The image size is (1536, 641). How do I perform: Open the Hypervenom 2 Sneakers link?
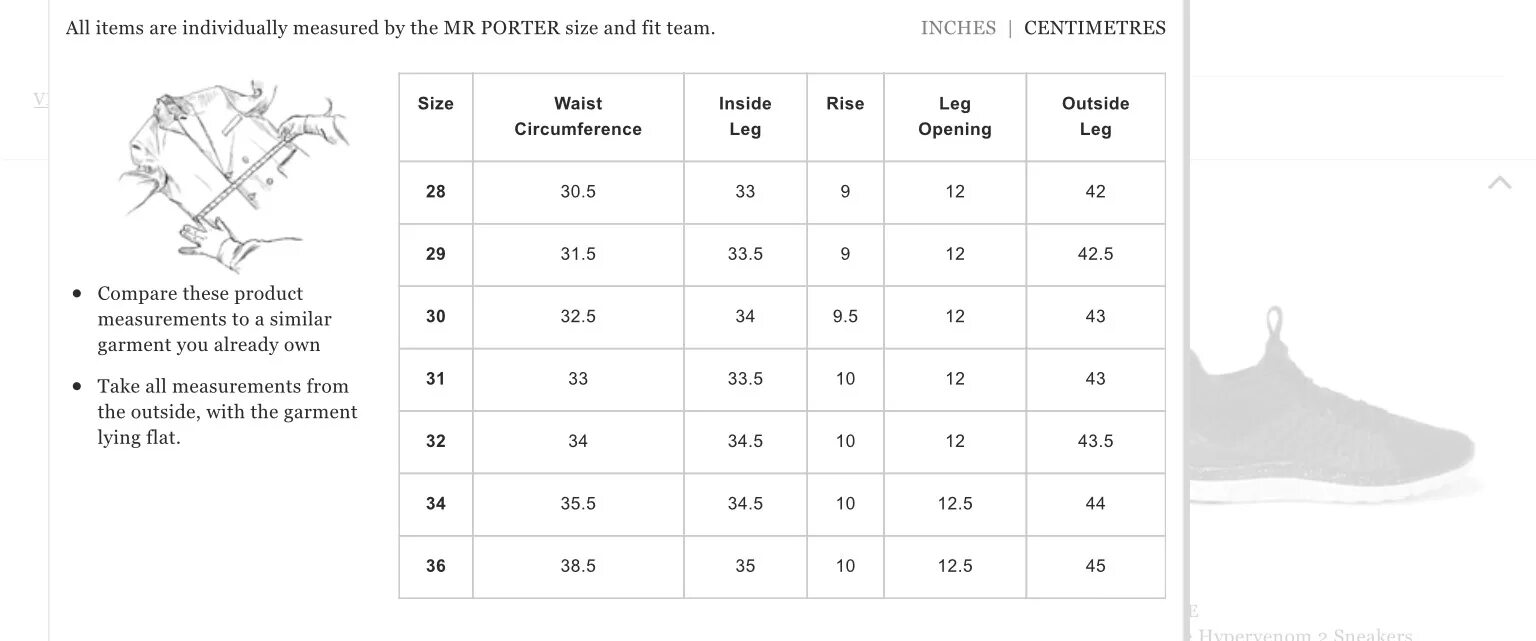pos(1305,634)
